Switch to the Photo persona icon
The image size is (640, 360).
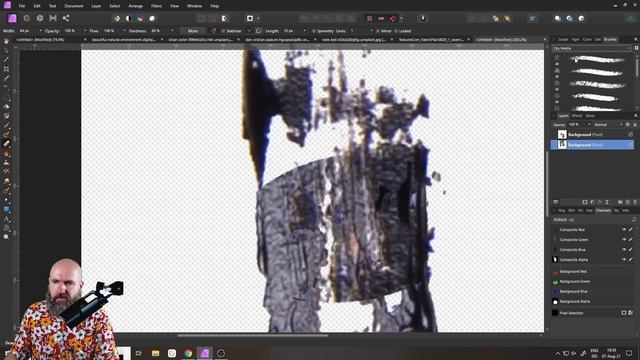coord(12,18)
